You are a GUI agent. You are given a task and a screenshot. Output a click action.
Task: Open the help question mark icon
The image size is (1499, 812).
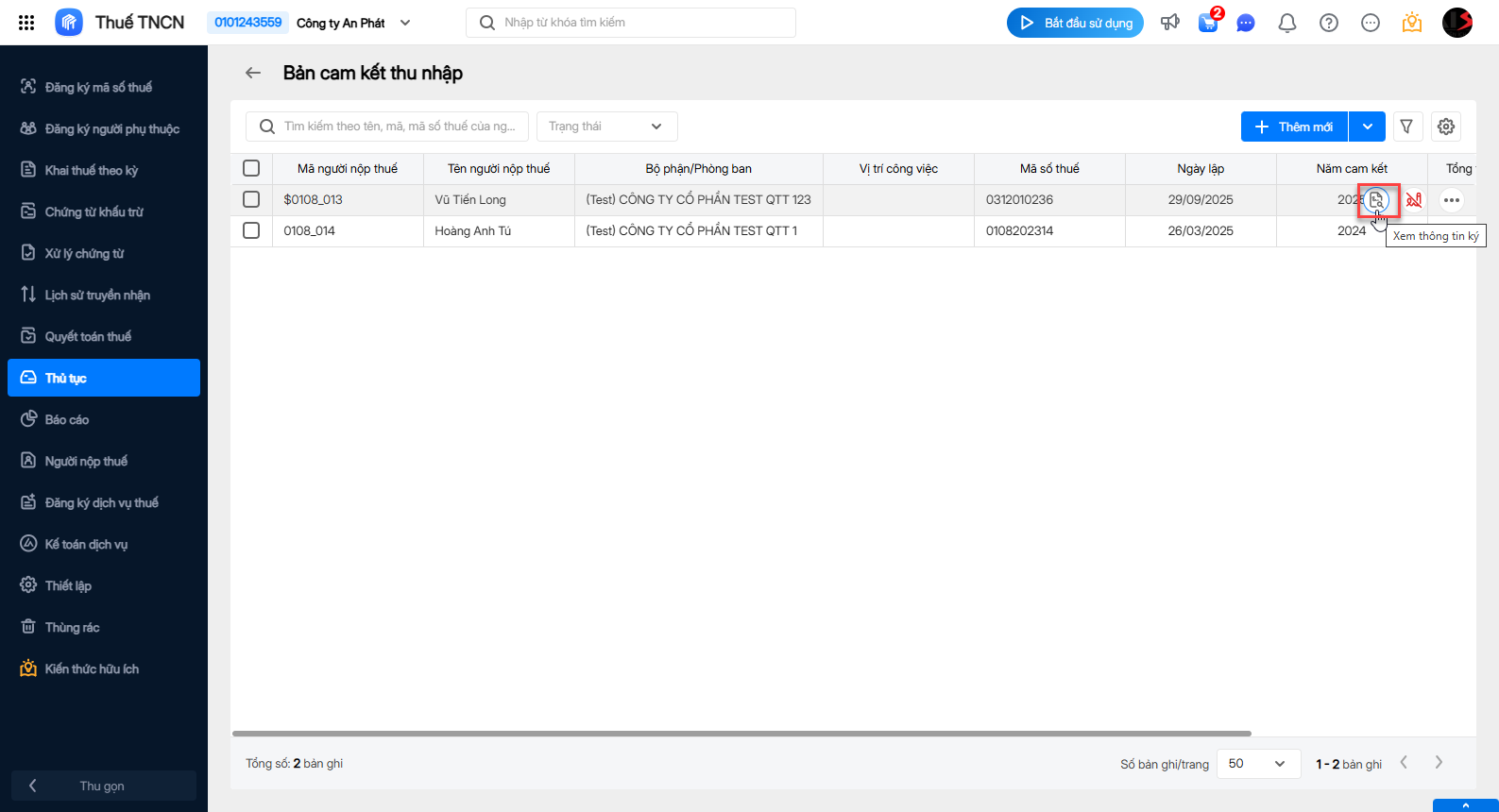coord(1329,23)
